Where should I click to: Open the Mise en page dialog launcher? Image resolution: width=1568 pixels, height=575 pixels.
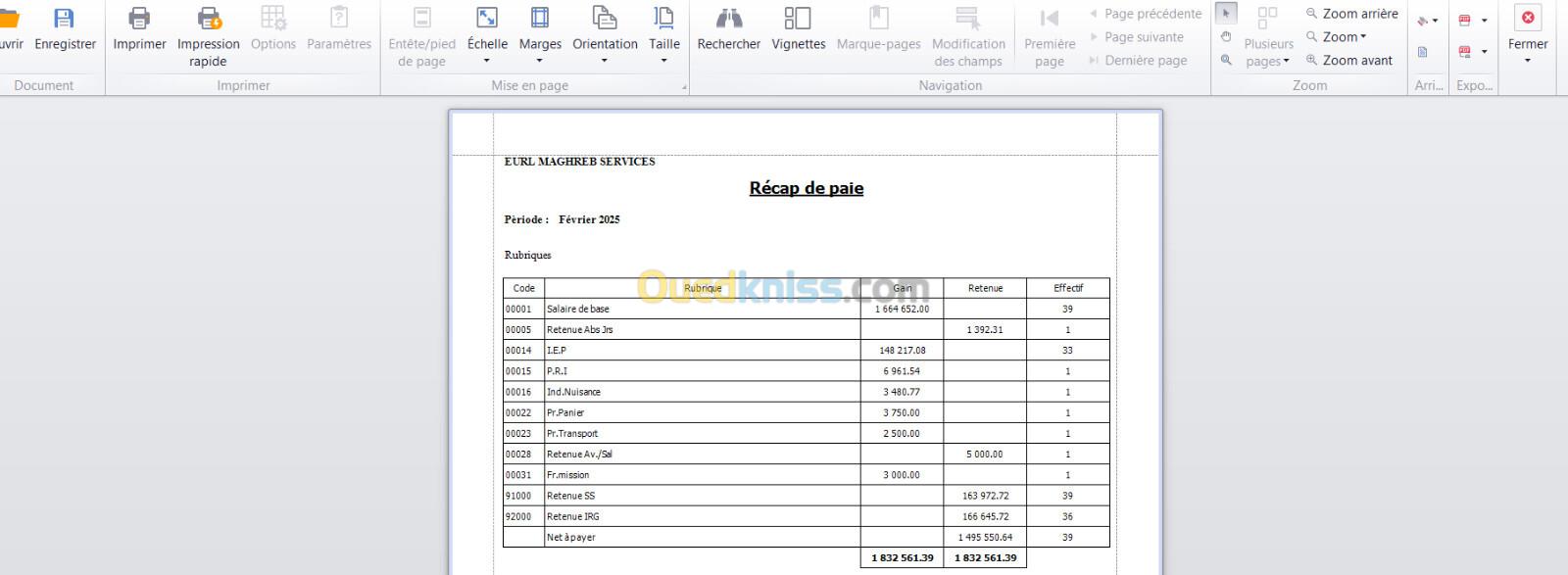pyautogui.click(x=684, y=87)
